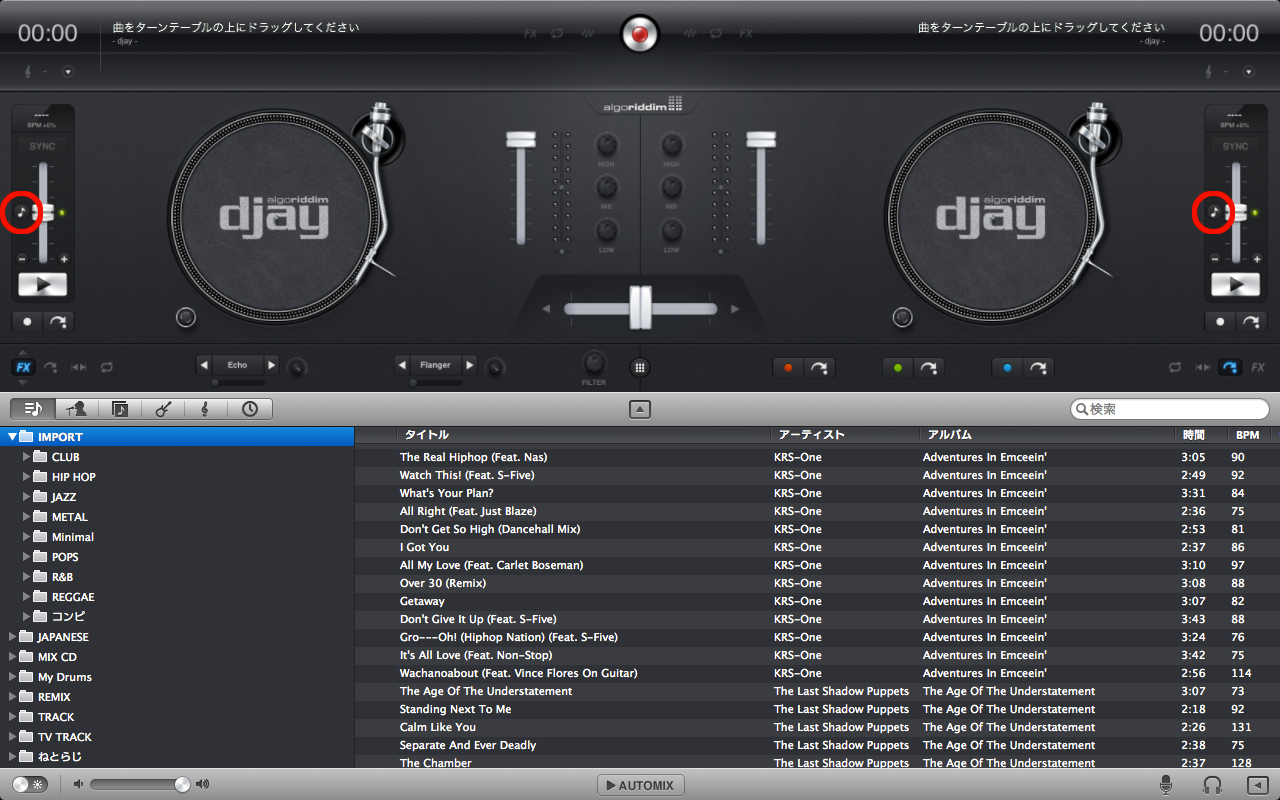The image size is (1280, 800).
Task: Open the genres tab with guitar icon
Action: pos(163,408)
